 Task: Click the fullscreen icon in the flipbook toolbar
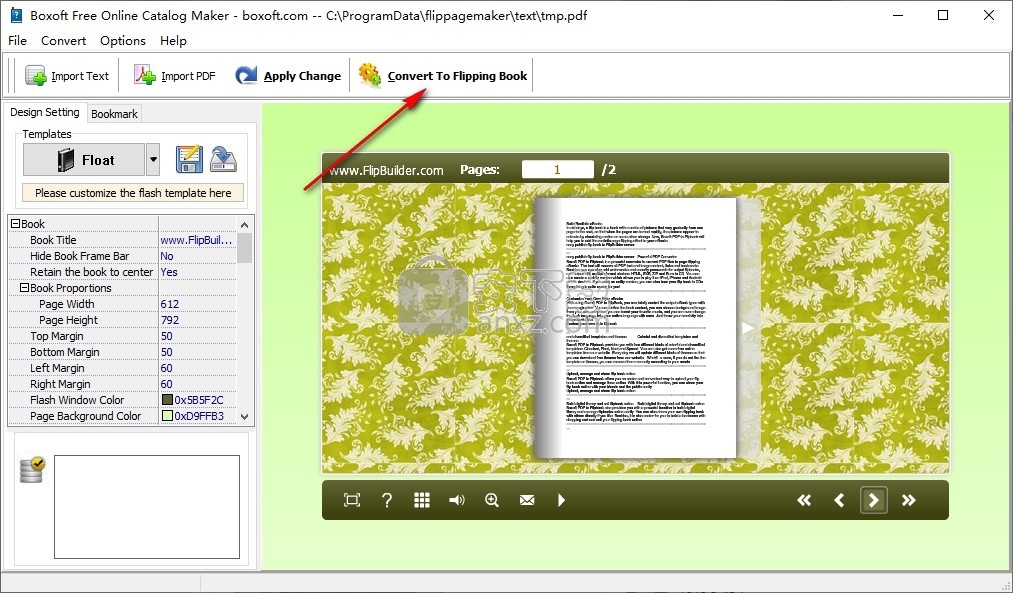(352, 500)
